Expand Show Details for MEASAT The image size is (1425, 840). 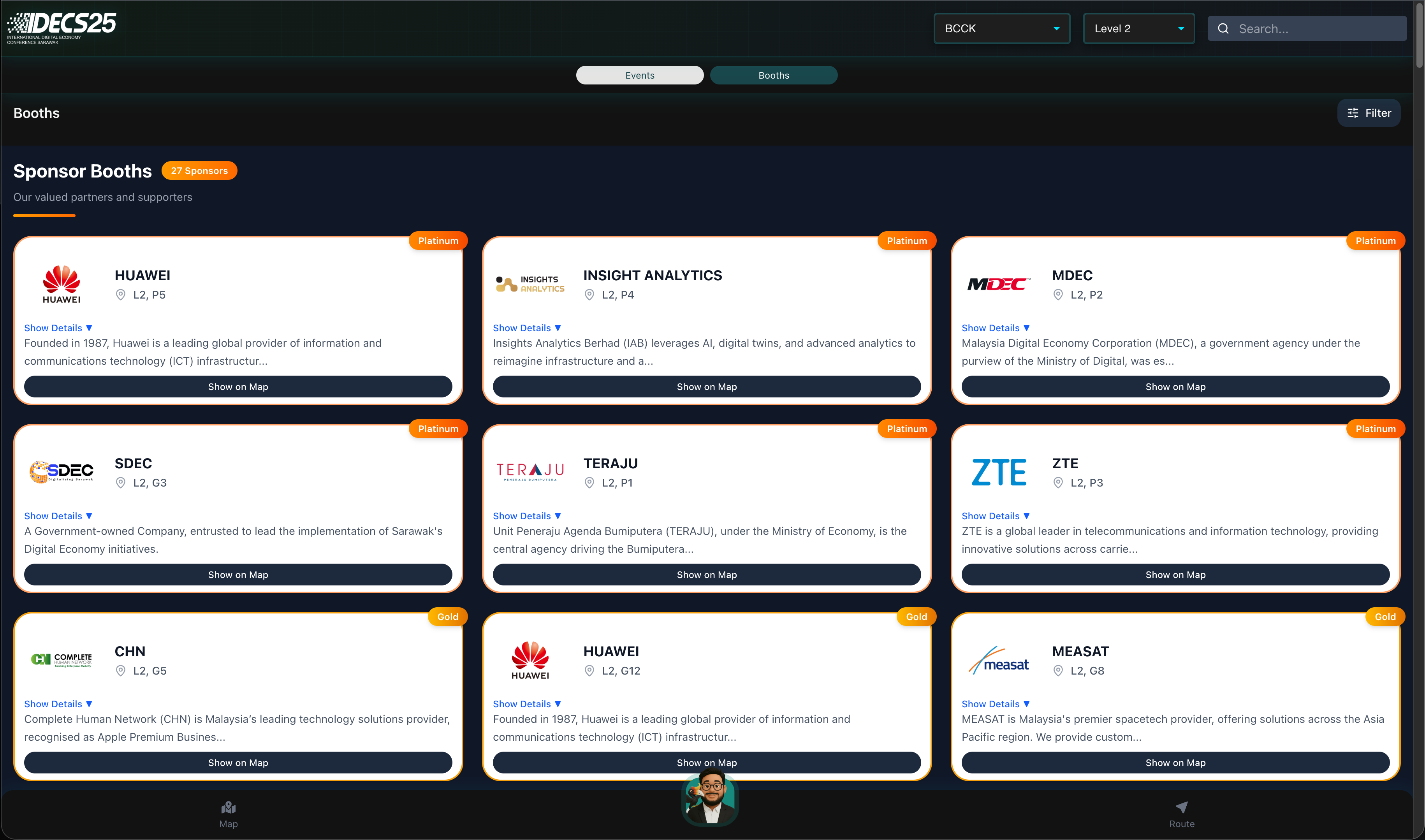pos(996,704)
